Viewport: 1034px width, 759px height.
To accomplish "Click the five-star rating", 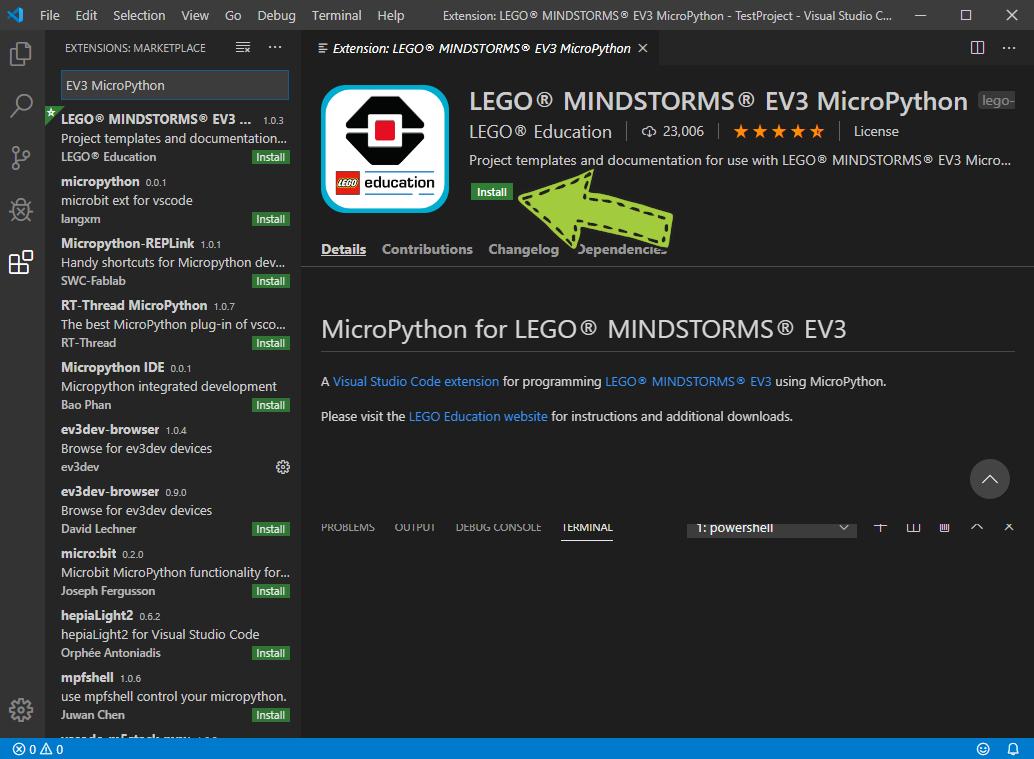I will [779, 131].
